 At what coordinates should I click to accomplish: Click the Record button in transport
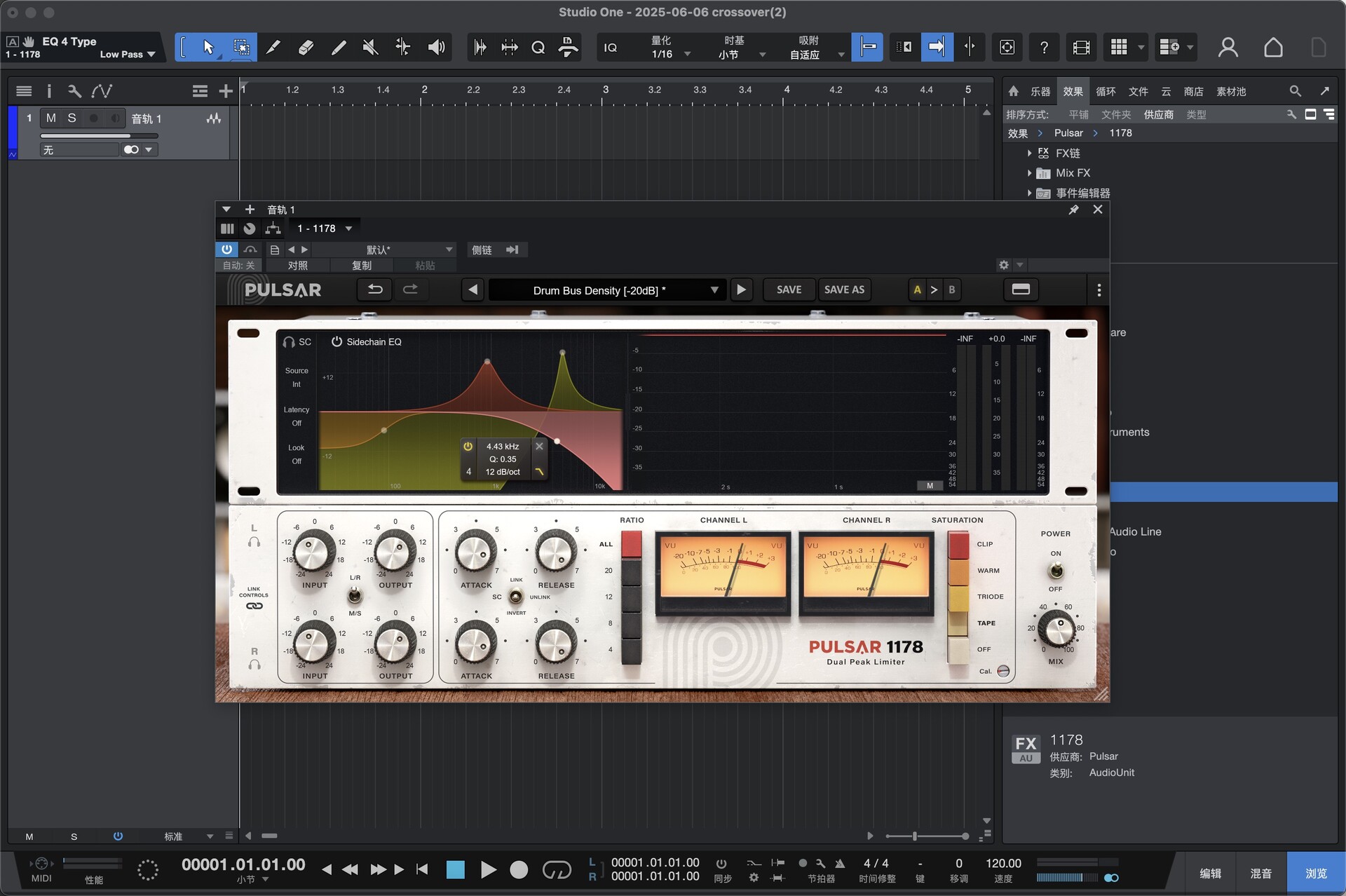tap(519, 870)
